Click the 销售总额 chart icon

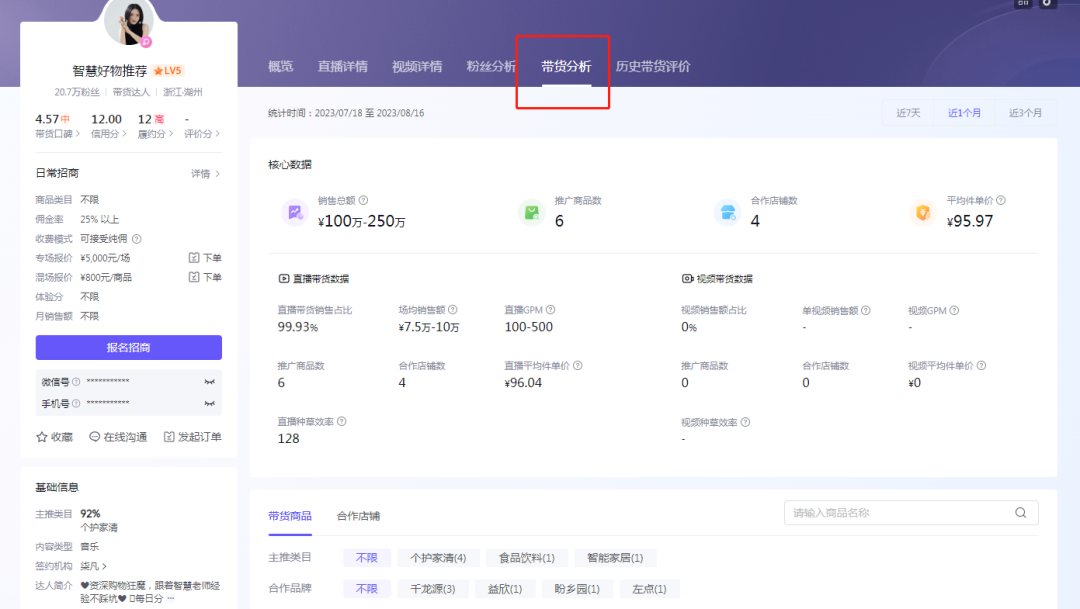(x=294, y=212)
